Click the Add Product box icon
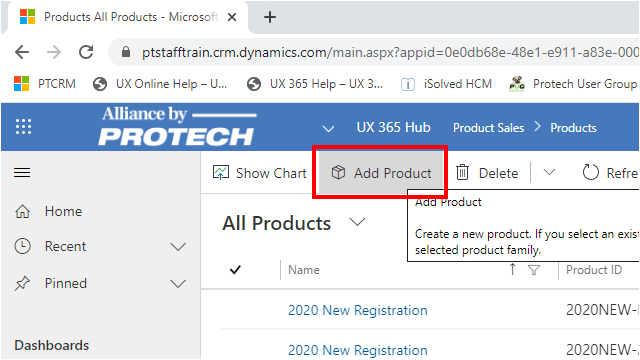 tap(338, 173)
